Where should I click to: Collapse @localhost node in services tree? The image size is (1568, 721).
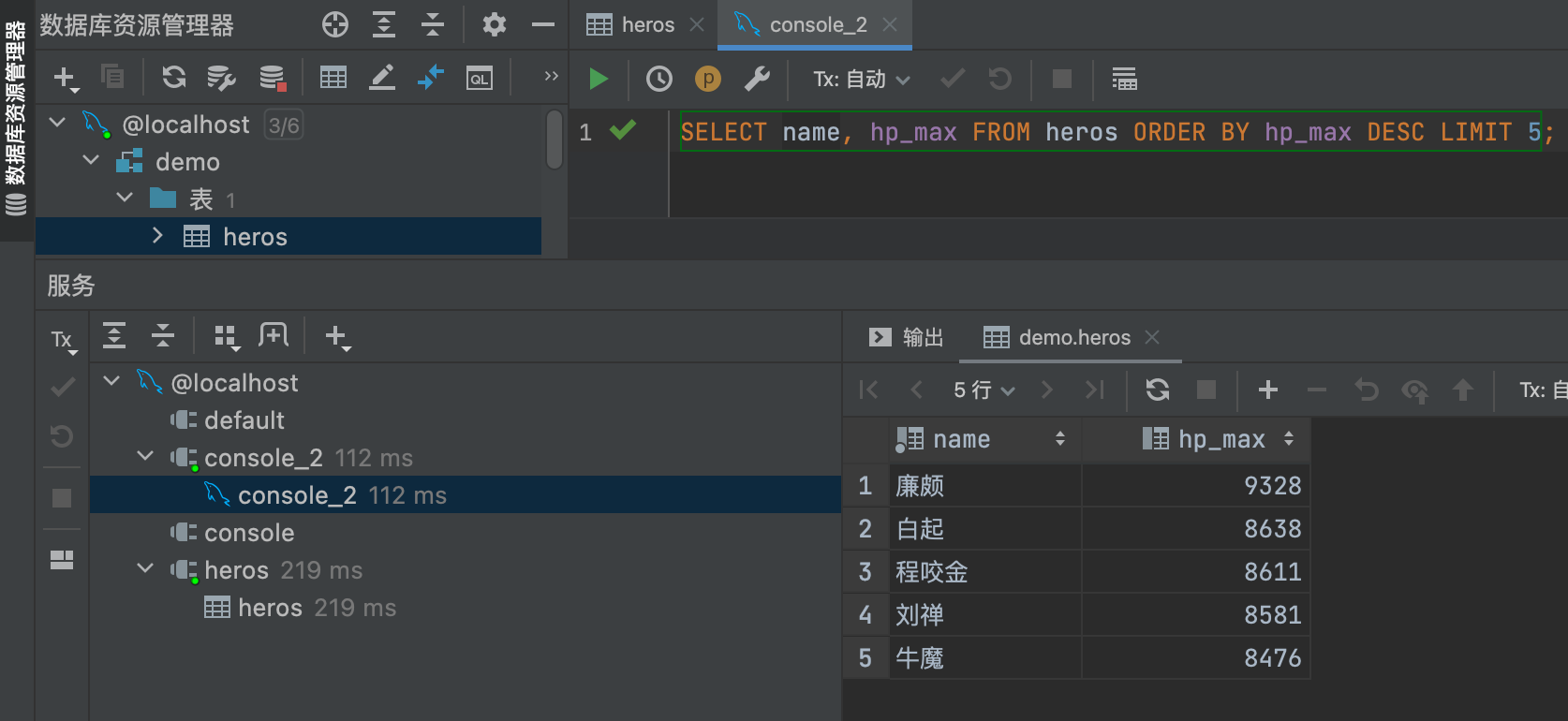[111, 381]
